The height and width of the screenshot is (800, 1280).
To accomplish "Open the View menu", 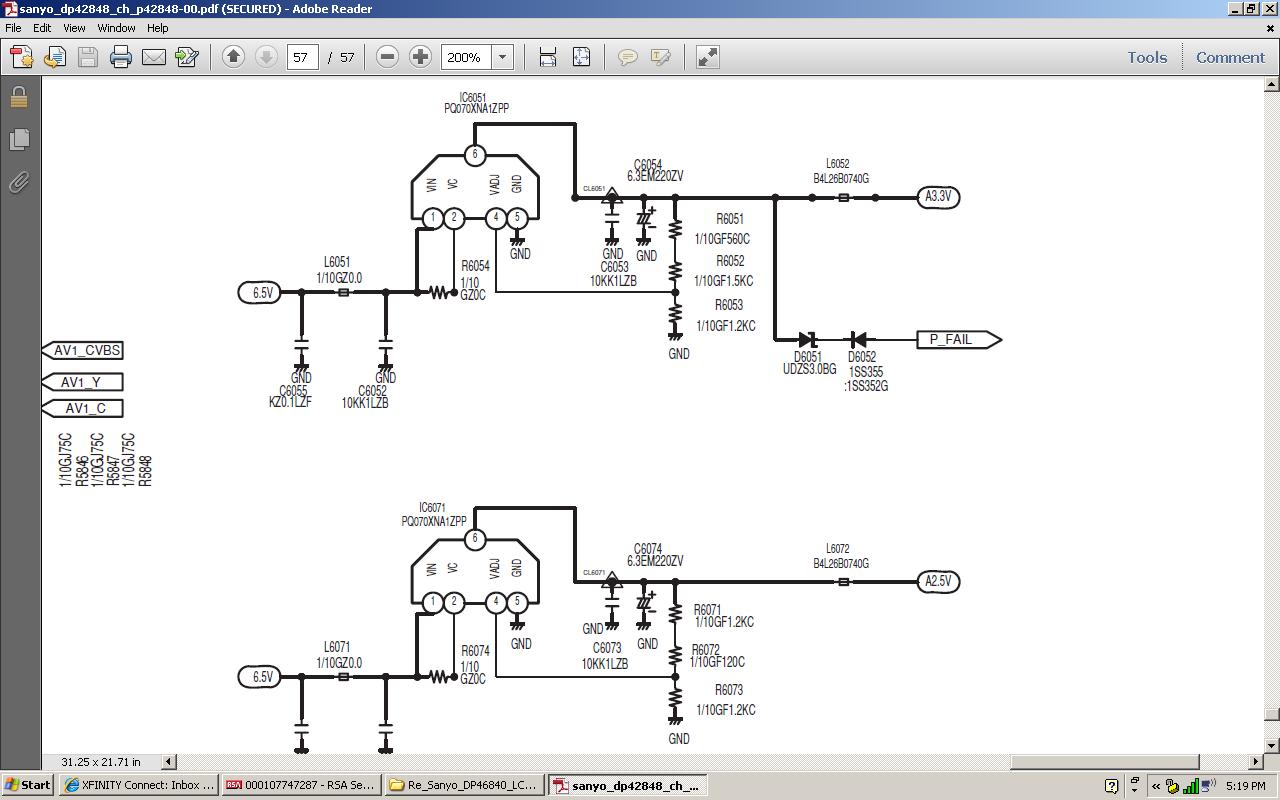I will tap(74, 28).
